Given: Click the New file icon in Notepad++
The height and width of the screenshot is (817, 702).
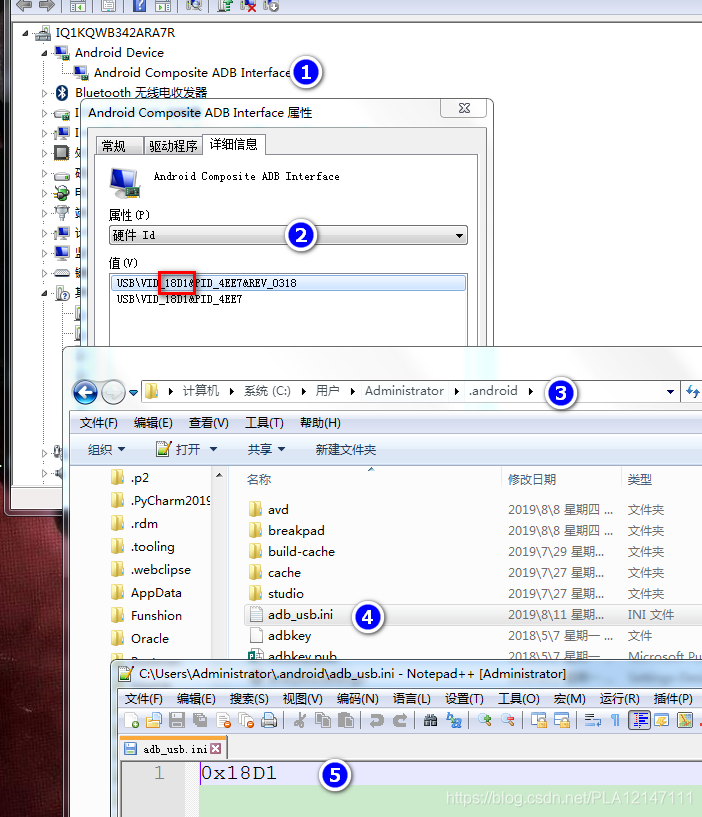Looking at the screenshot, I should tap(131, 721).
